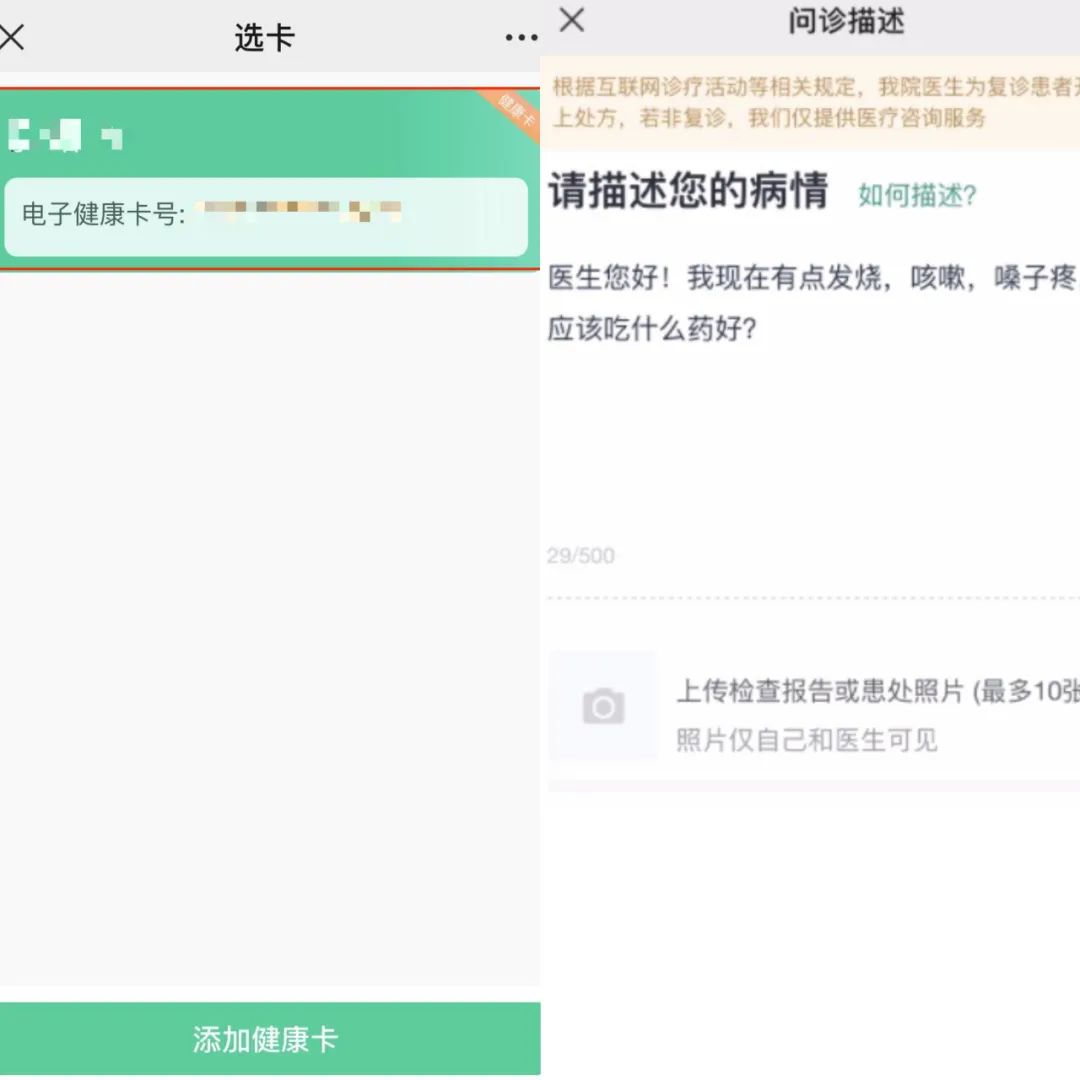Select the green health card's top area
Image resolution: width=1080 pixels, height=1080 pixels.
269,132
